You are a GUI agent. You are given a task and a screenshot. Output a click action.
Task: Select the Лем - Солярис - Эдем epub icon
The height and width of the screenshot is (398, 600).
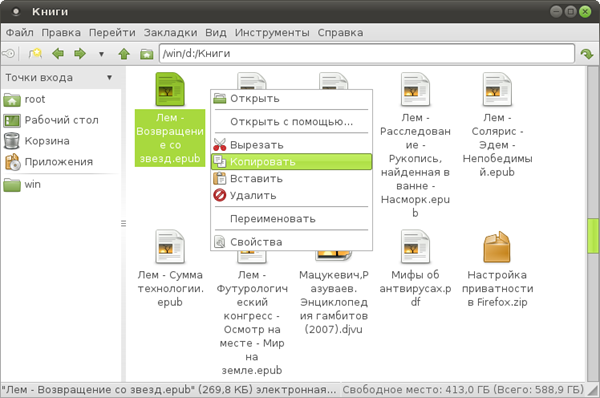pos(497,90)
